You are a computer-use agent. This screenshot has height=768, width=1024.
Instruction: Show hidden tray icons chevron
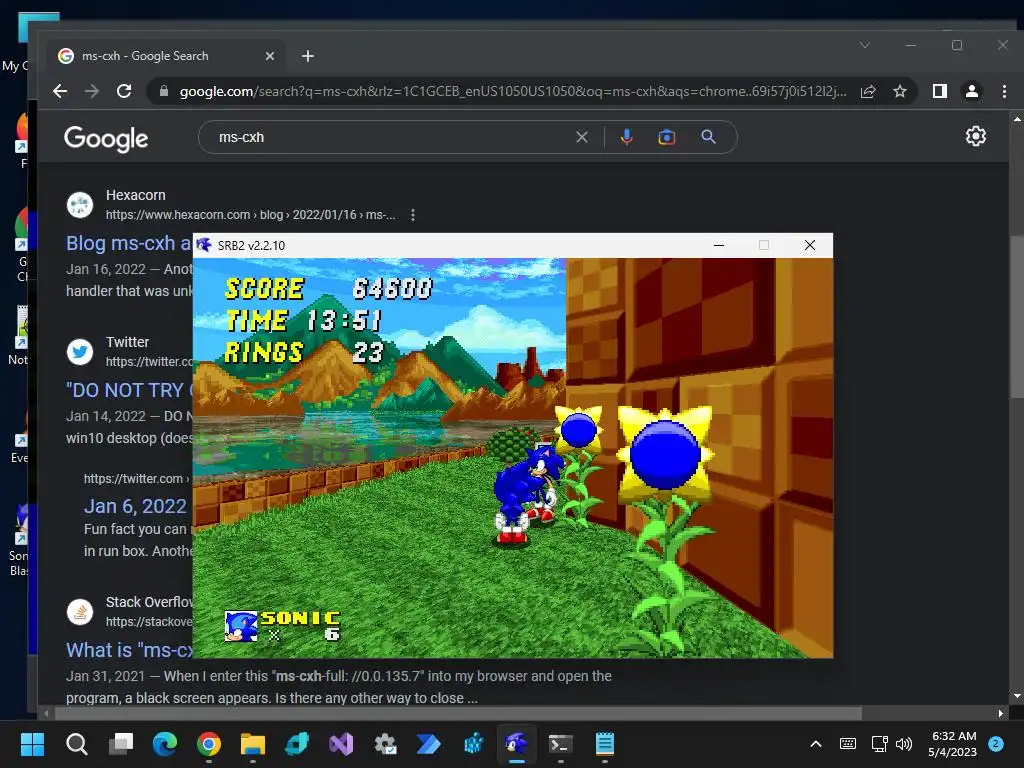click(x=816, y=744)
